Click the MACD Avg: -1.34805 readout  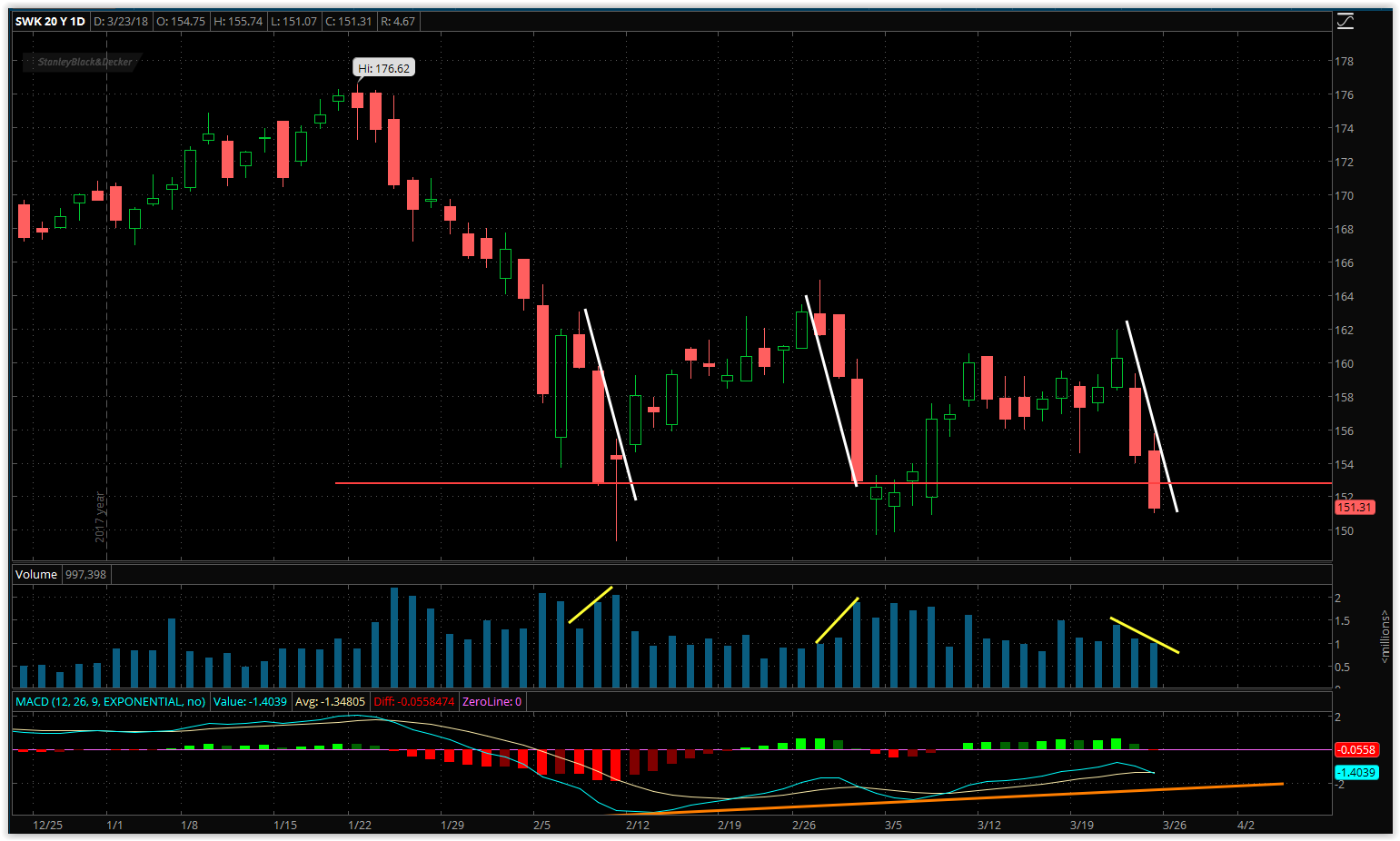click(330, 701)
